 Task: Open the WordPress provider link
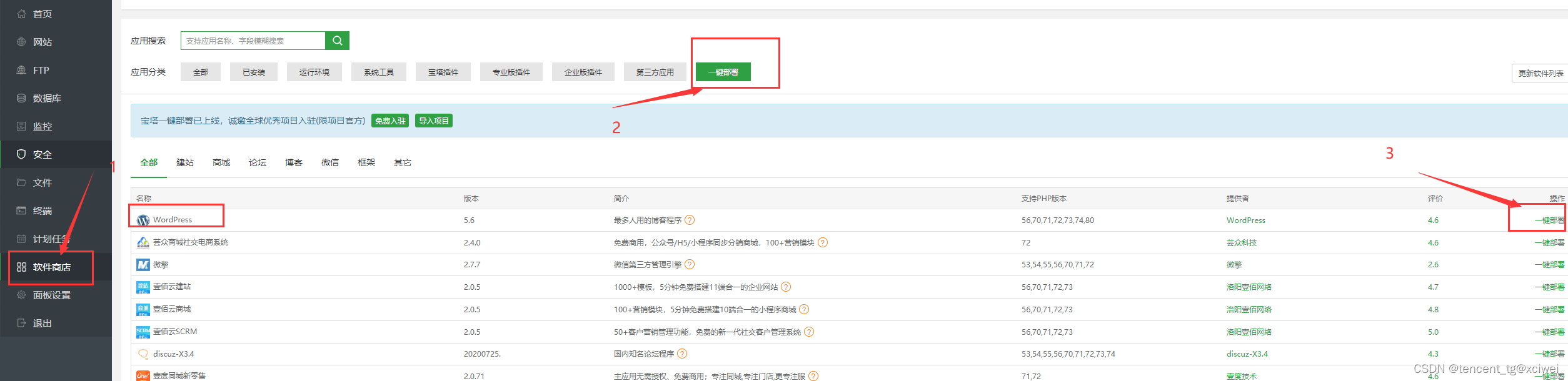[1245, 220]
